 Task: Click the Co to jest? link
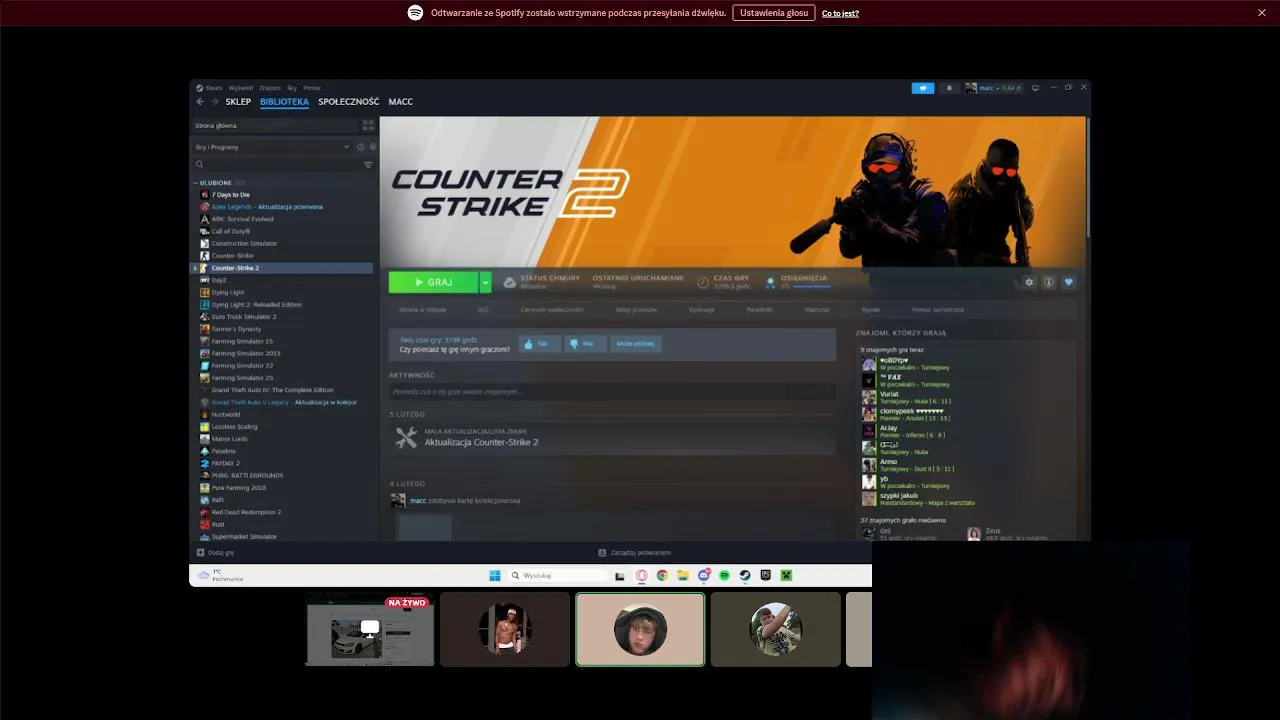[x=840, y=13]
